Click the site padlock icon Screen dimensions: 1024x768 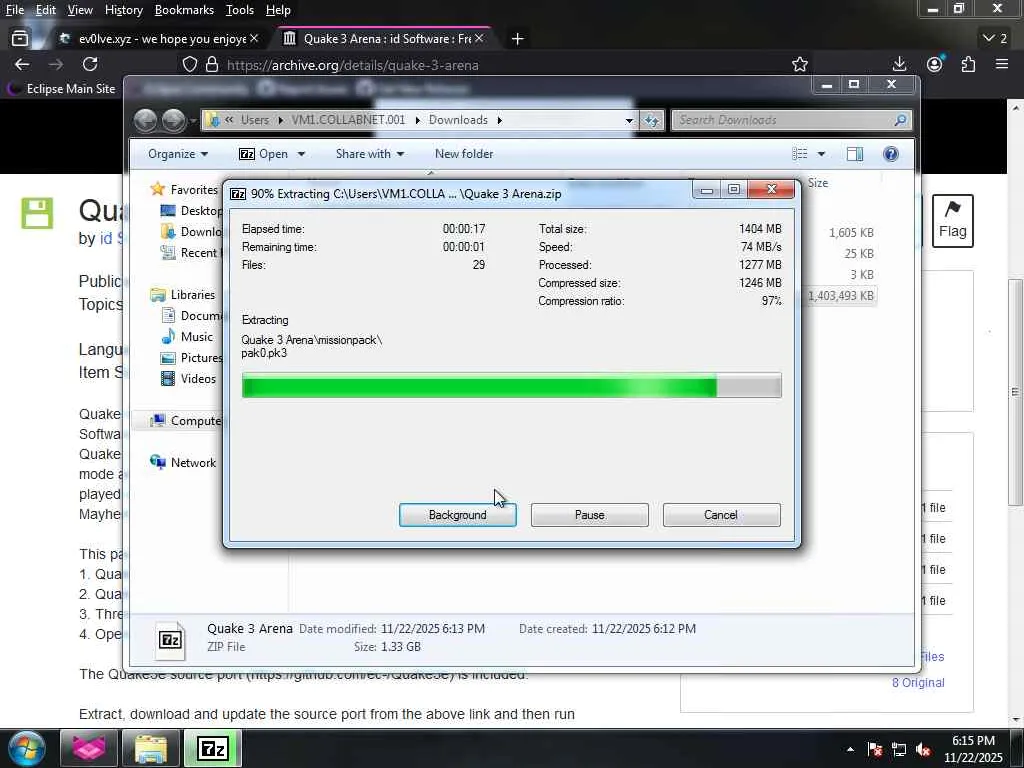click(x=212, y=65)
